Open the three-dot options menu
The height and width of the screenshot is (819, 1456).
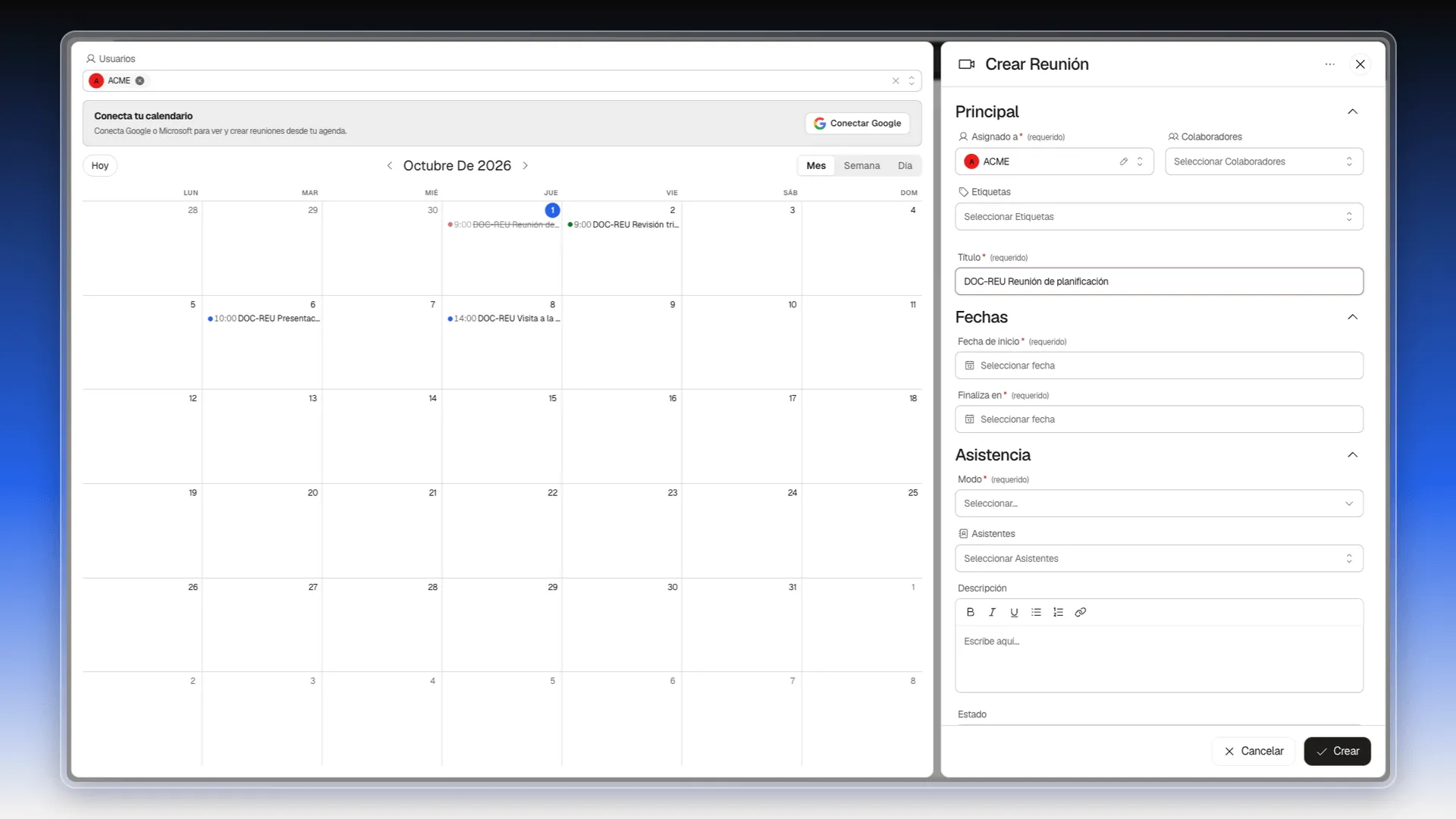pos(1329,64)
